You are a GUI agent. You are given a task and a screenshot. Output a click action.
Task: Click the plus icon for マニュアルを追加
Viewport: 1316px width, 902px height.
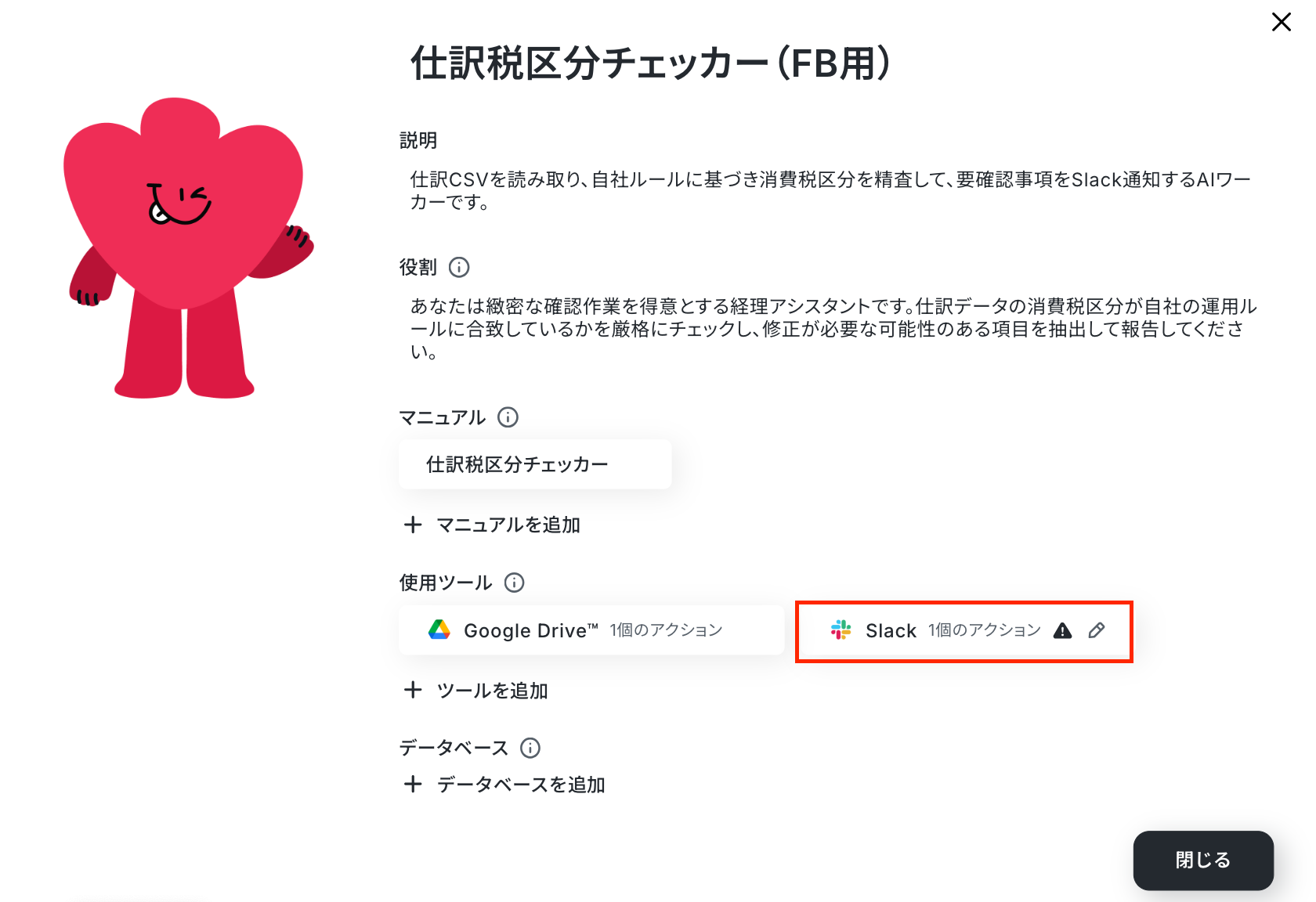point(413,525)
